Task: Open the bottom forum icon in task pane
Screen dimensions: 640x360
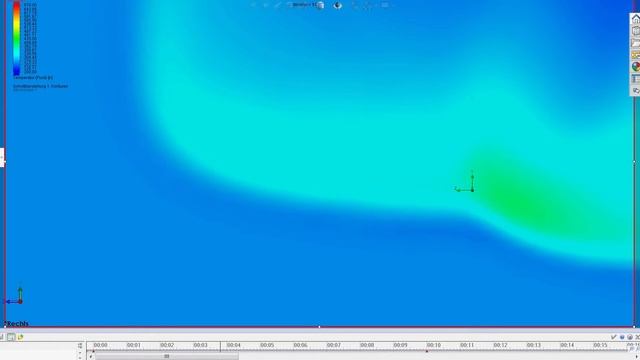Action: pyautogui.click(x=636, y=90)
